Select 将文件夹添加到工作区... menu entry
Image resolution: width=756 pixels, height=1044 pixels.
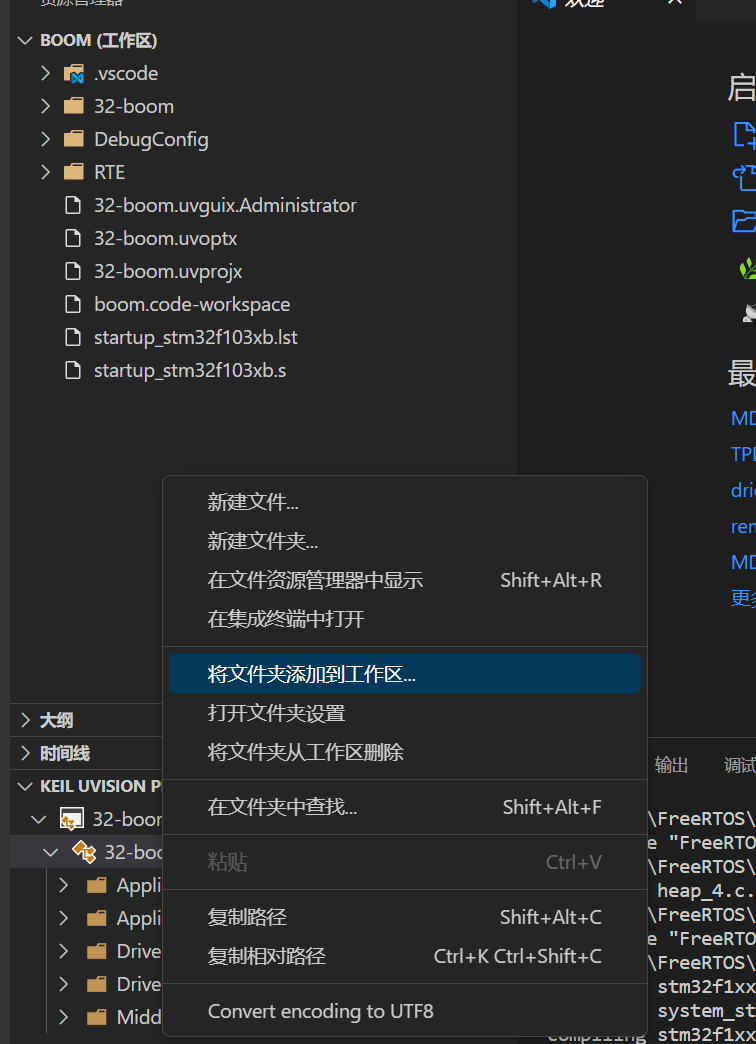pos(404,674)
